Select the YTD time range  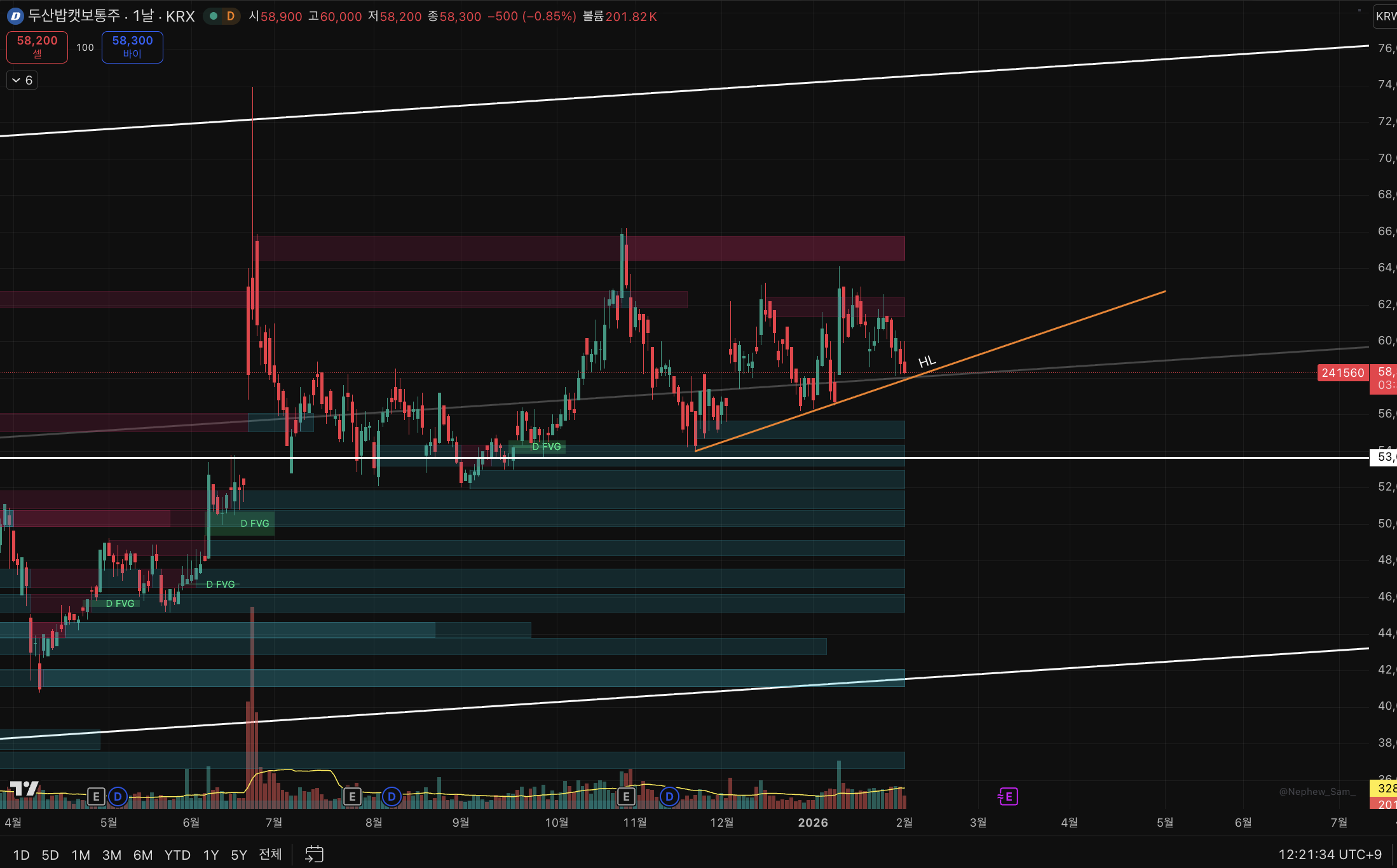tap(177, 855)
